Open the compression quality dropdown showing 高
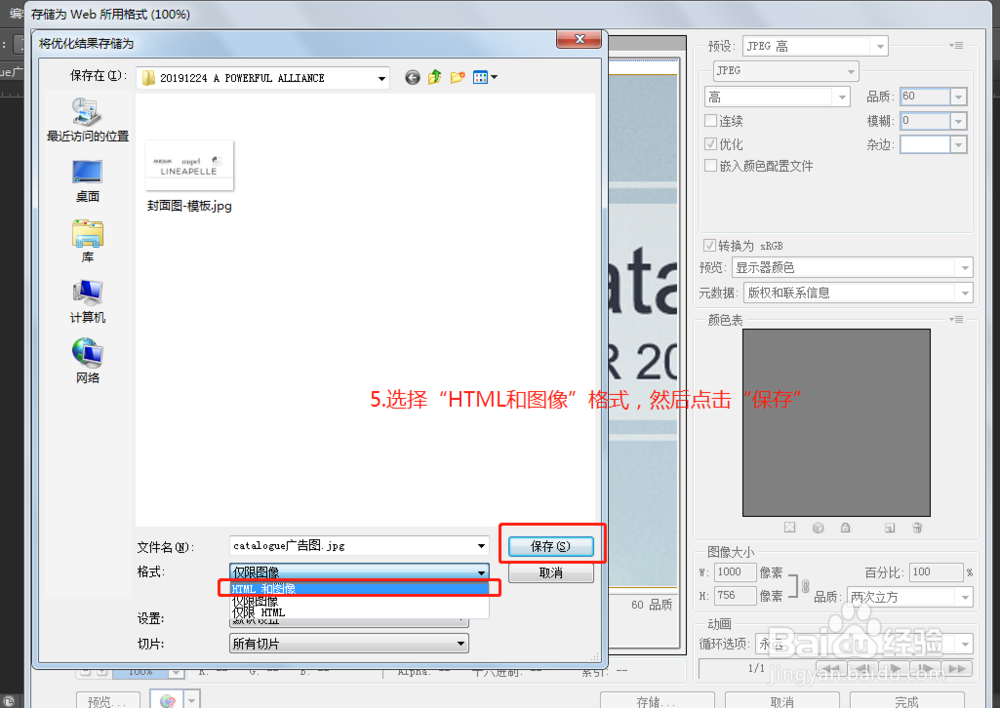The width and height of the screenshot is (1000, 708). point(777,97)
